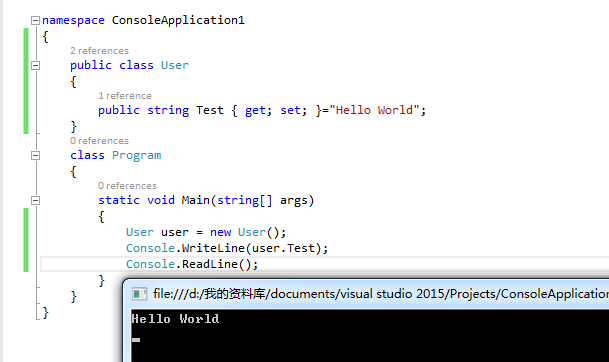Image resolution: width=609 pixels, height=362 pixels.
Task: Click the console window's application icon
Action: click(x=139, y=294)
